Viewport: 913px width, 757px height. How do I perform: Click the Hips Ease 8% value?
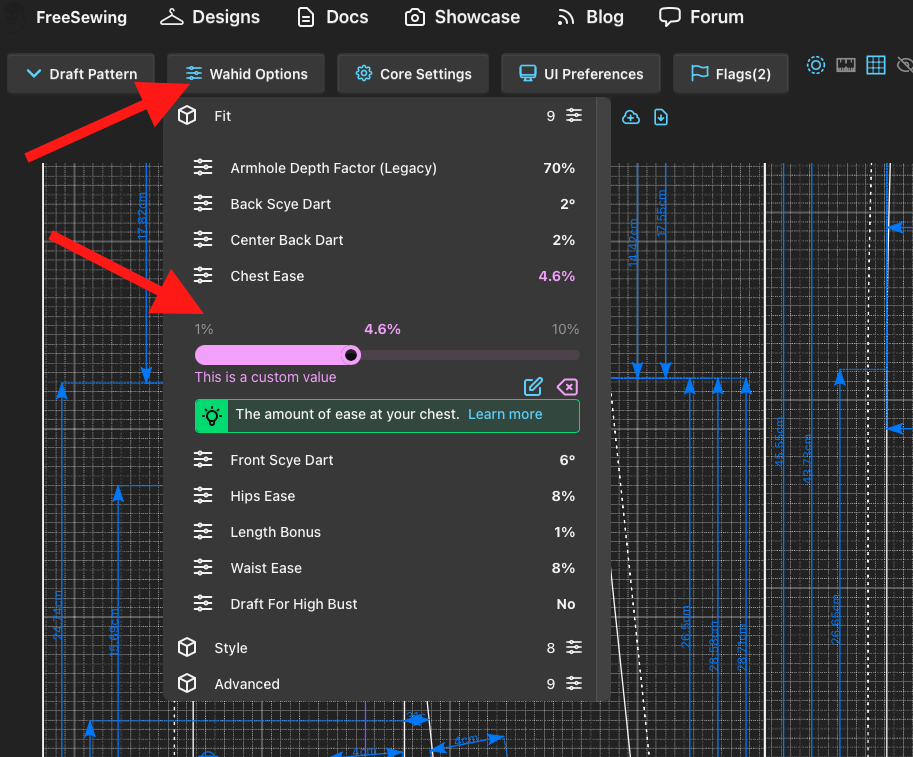point(563,496)
